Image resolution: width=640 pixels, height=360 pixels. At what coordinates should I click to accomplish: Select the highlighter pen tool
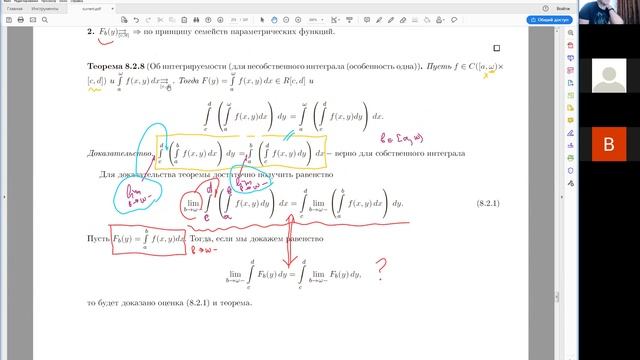pos(379,20)
